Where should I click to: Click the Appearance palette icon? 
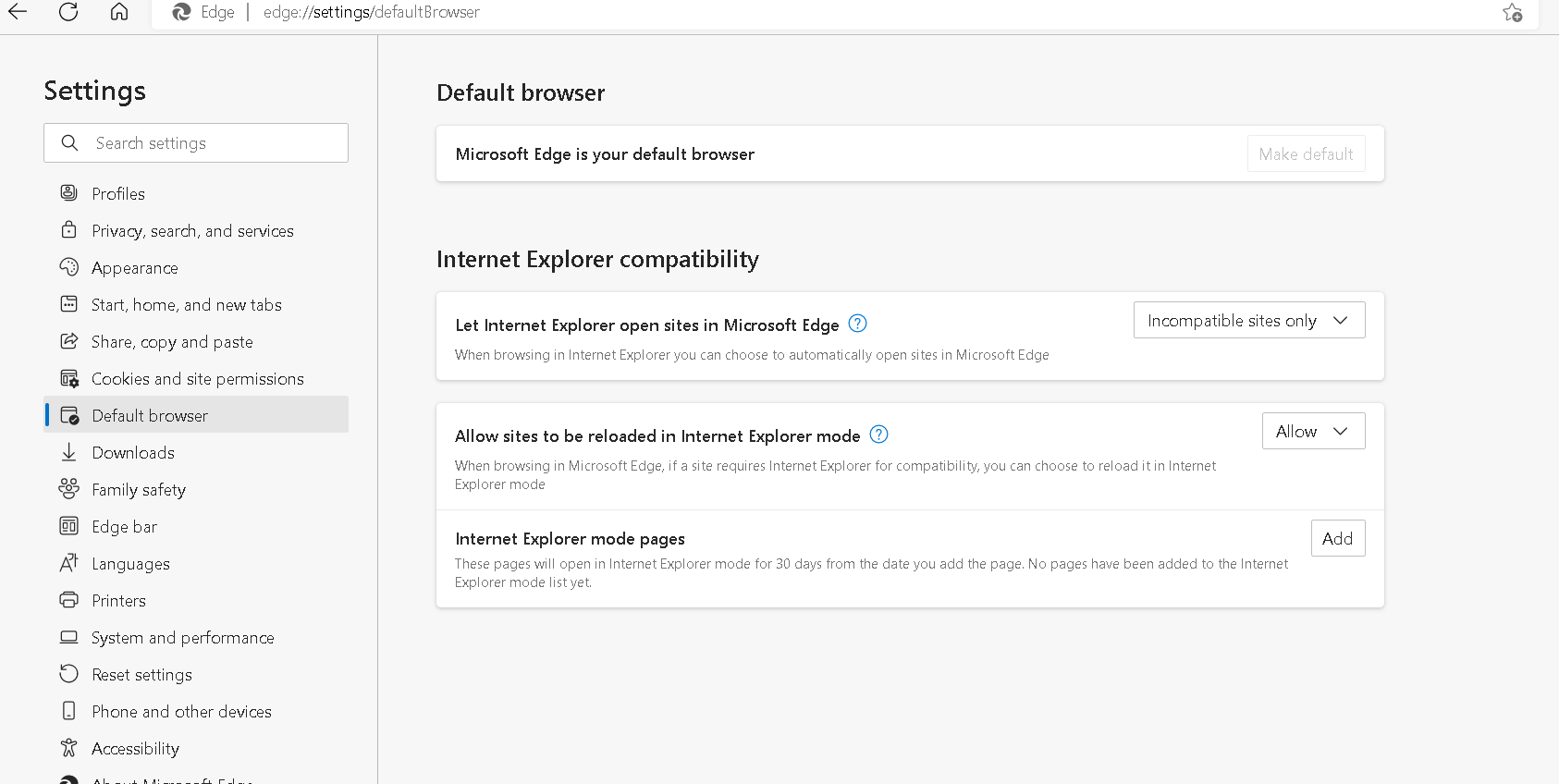[68, 267]
